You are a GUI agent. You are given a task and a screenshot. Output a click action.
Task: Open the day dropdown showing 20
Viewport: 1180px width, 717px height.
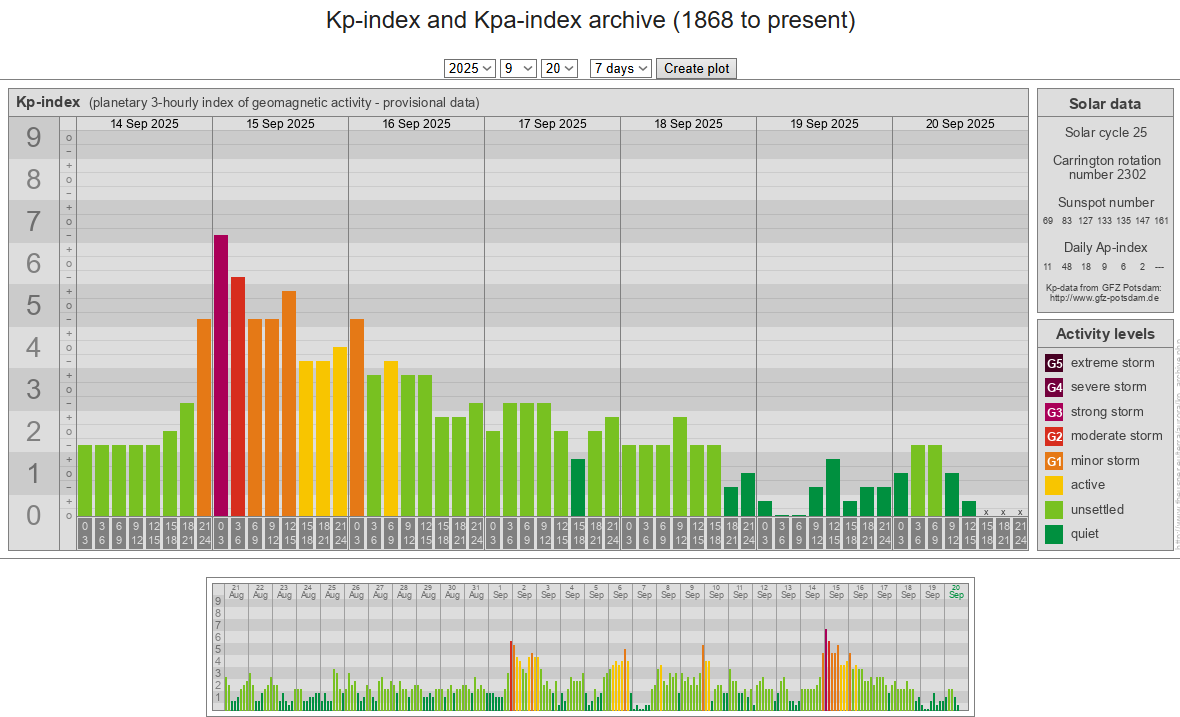(x=559, y=68)
